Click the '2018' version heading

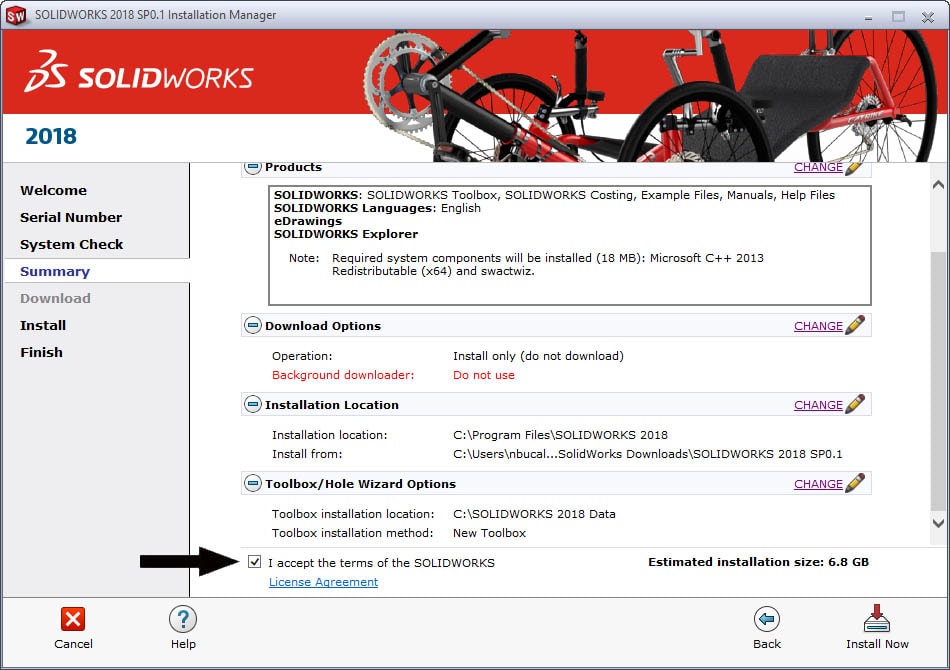[x=51, y=136]
